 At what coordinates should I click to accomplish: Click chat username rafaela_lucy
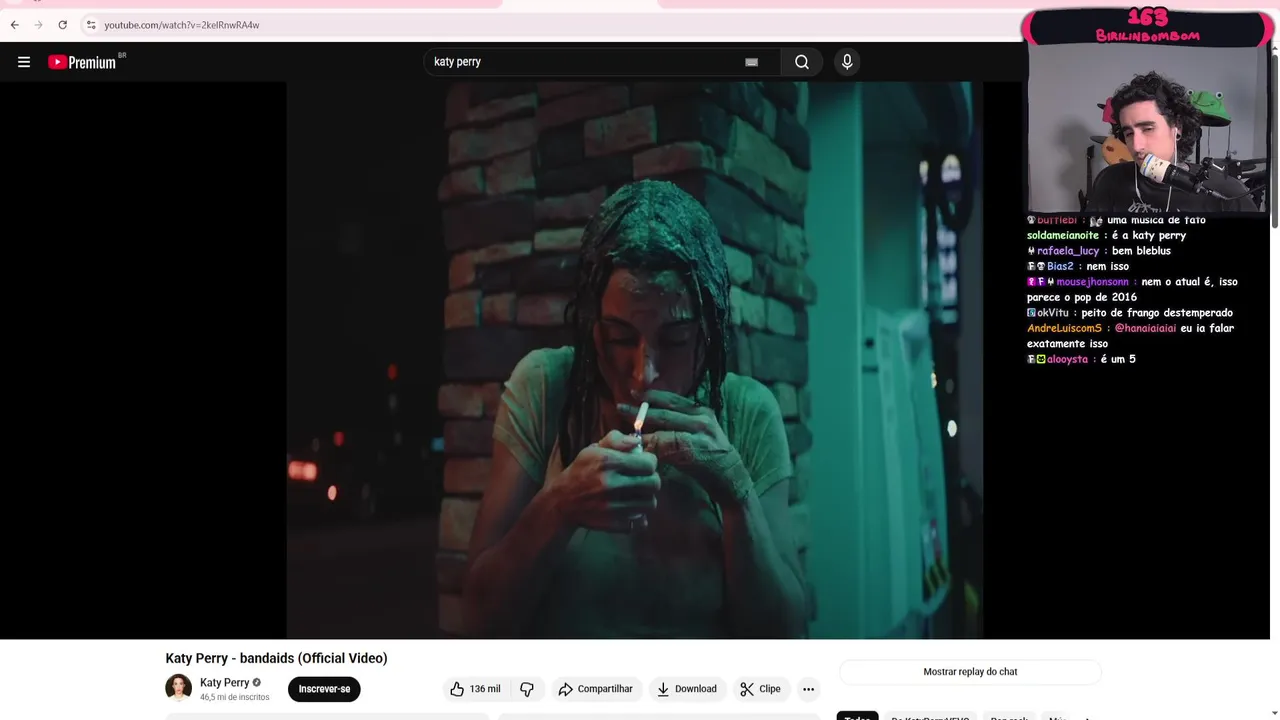pos(1068,251)
